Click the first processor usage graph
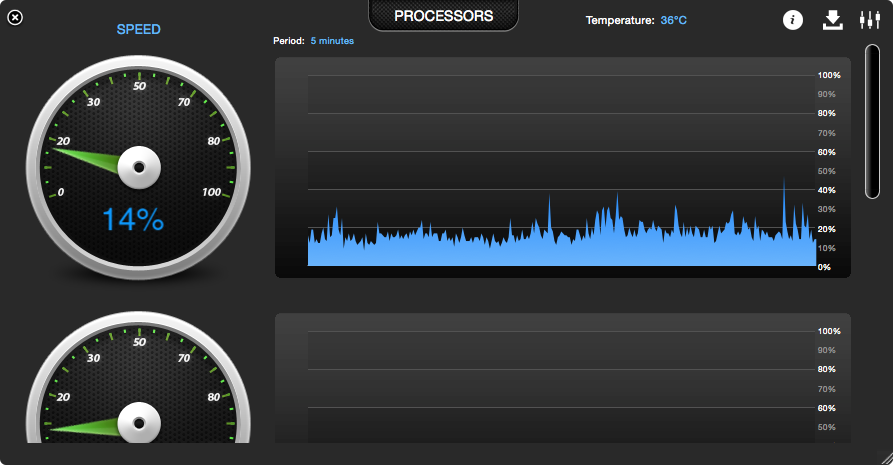Viewport: 893px width, 465px height. [x=563, y=168]
